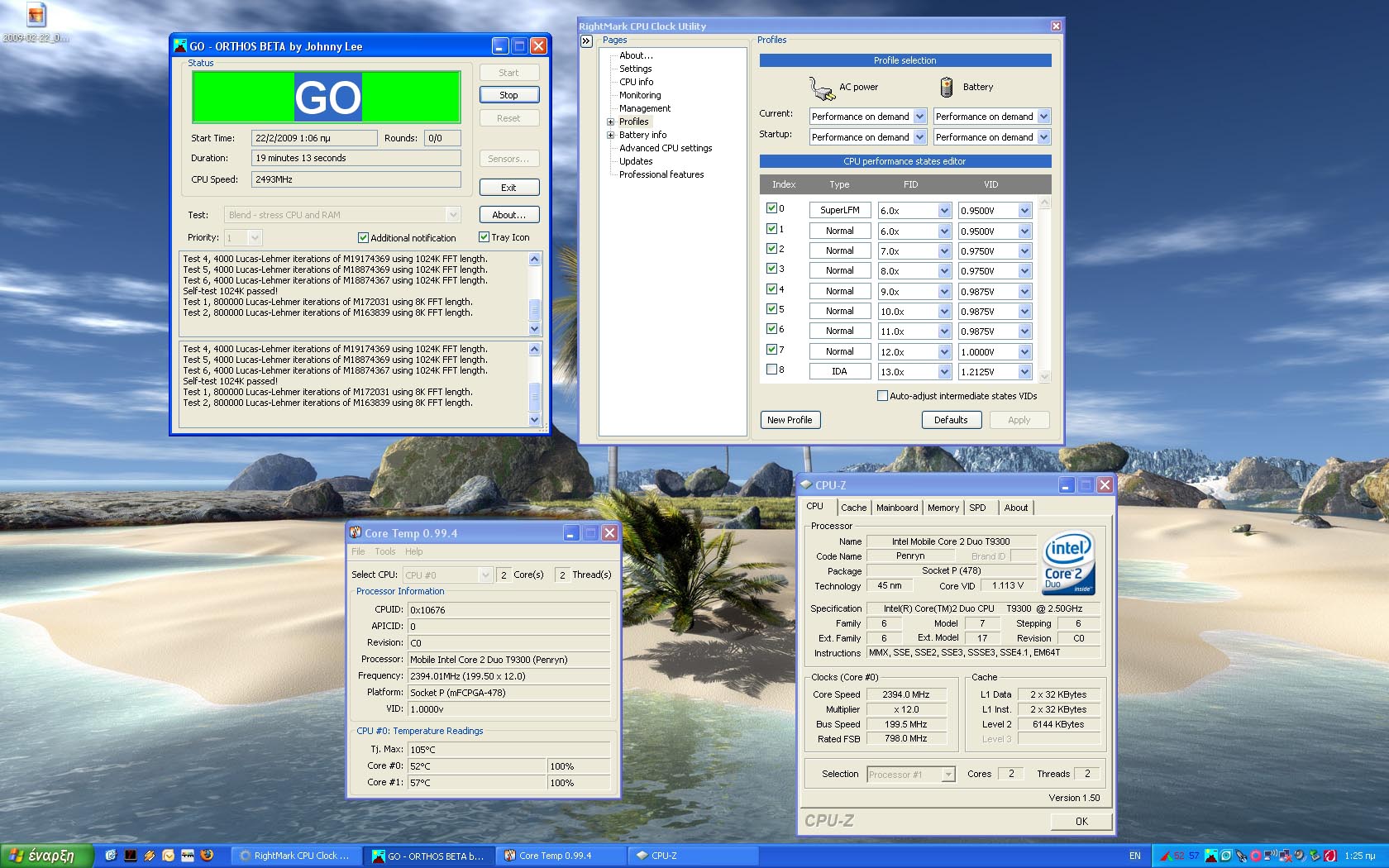This screenshot has width=1389, height=868.
Task: Select Advanced CPU settings in Pages tree
Action: pyautogui.click(x=666, y=148)
